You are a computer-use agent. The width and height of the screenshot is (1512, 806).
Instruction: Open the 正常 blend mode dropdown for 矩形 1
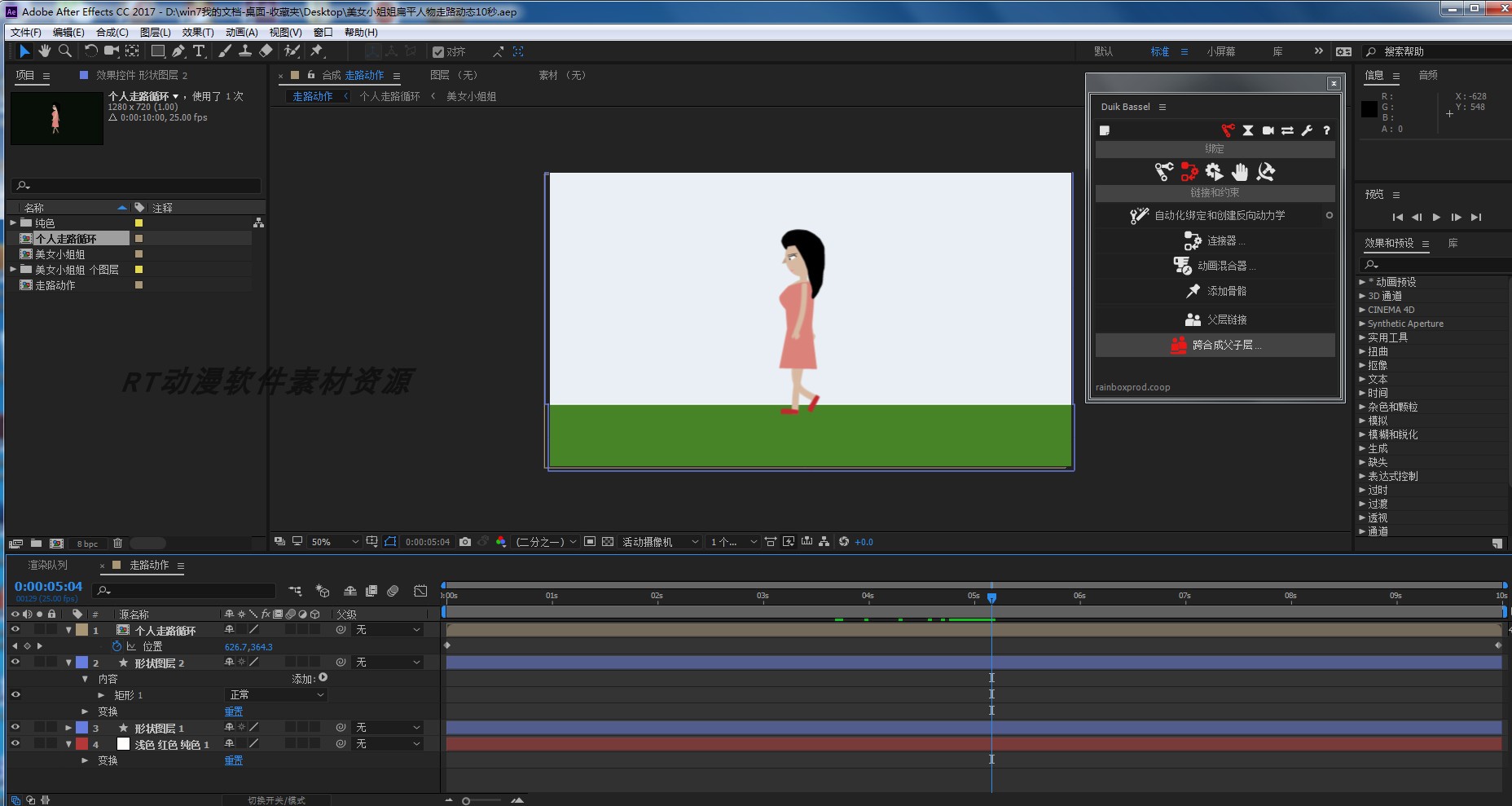276,695
